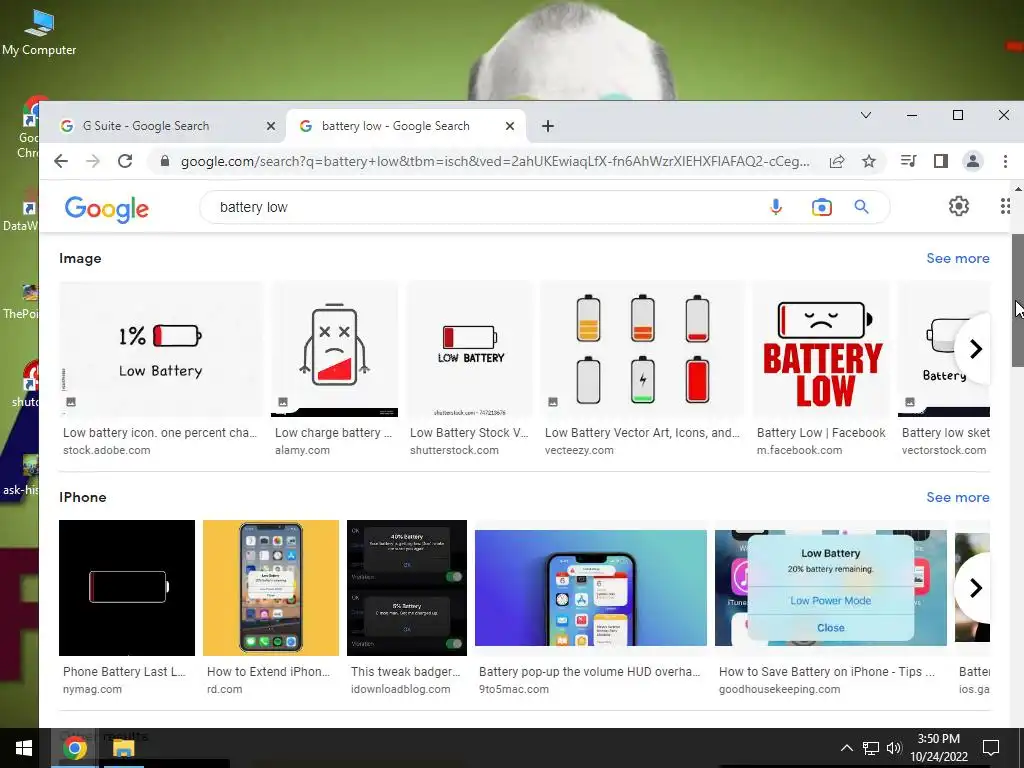This screenshot has width=1024, height=768.
Task: Open Chrome side panel
Action: click(x=940, y=161)
